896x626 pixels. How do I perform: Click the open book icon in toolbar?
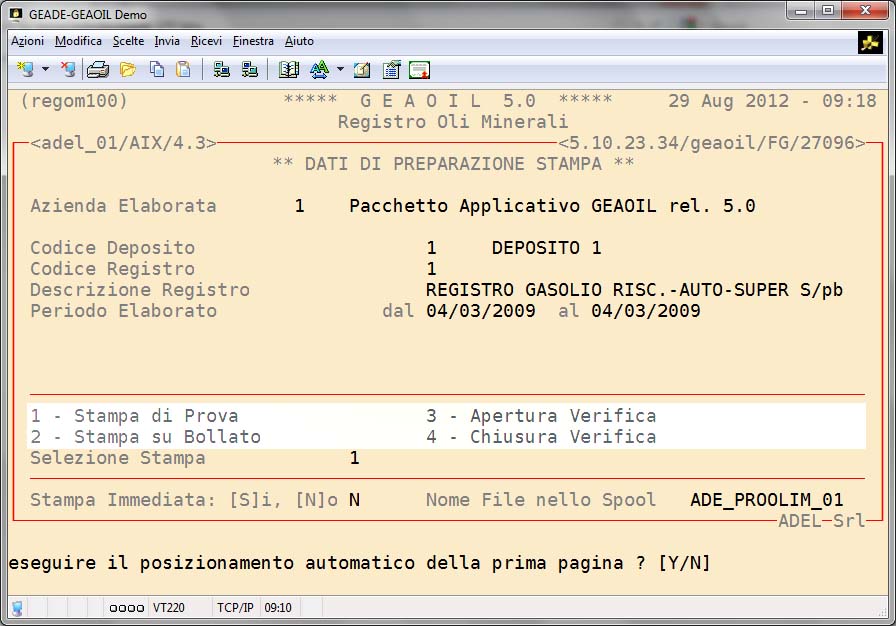coord(289,69)
